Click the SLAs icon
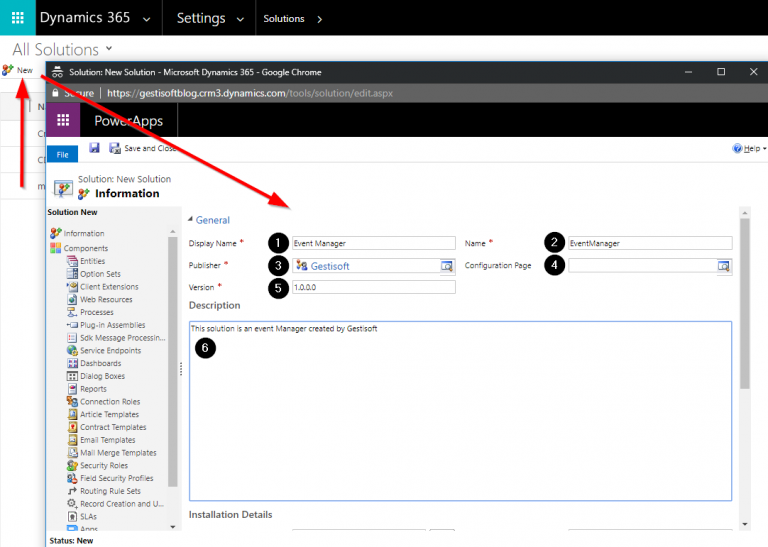 [x=72, y=516]
